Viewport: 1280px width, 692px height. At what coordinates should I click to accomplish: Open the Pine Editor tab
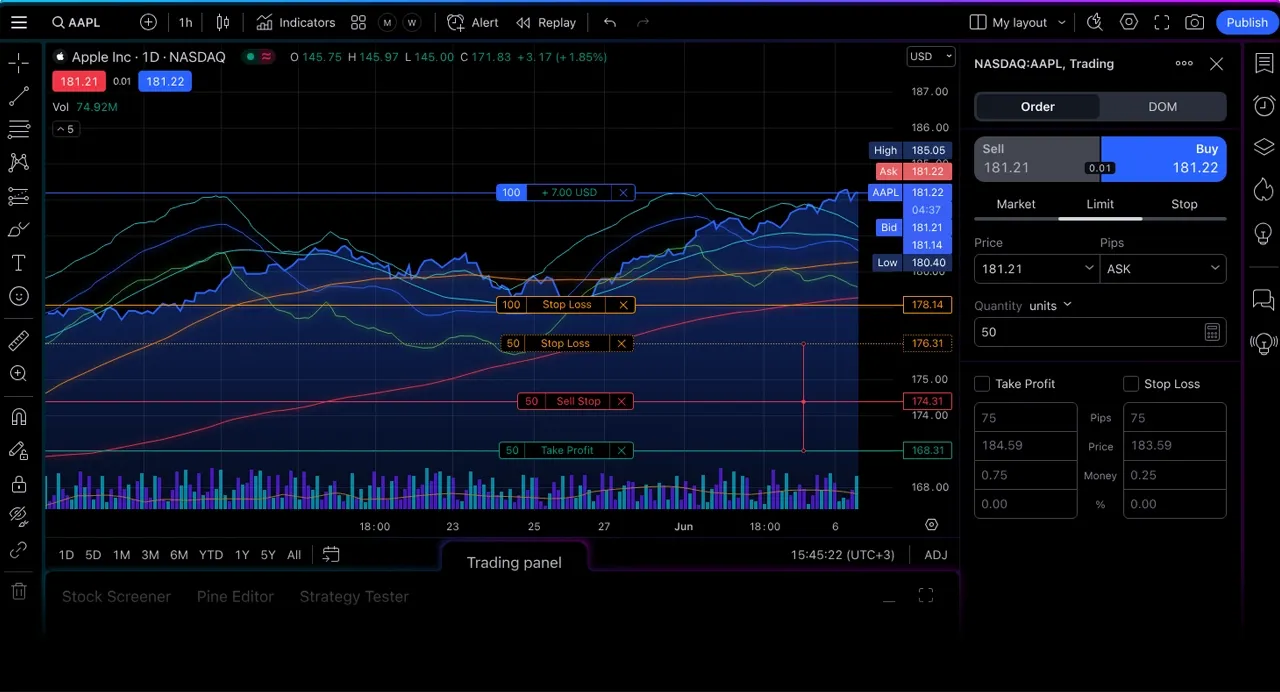pyautogui.click(x=235, y=596)
